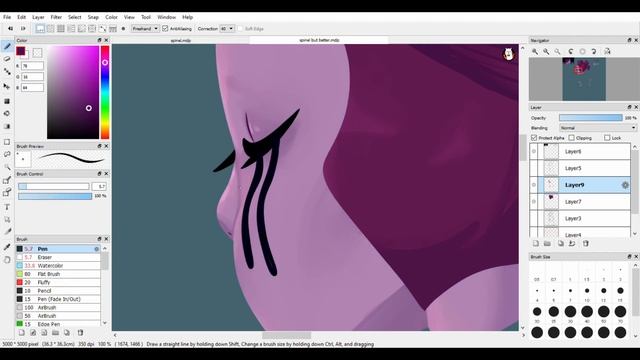The image size is (640, 360).
Task: Select the Pencil brush entry
Action: 58,291
